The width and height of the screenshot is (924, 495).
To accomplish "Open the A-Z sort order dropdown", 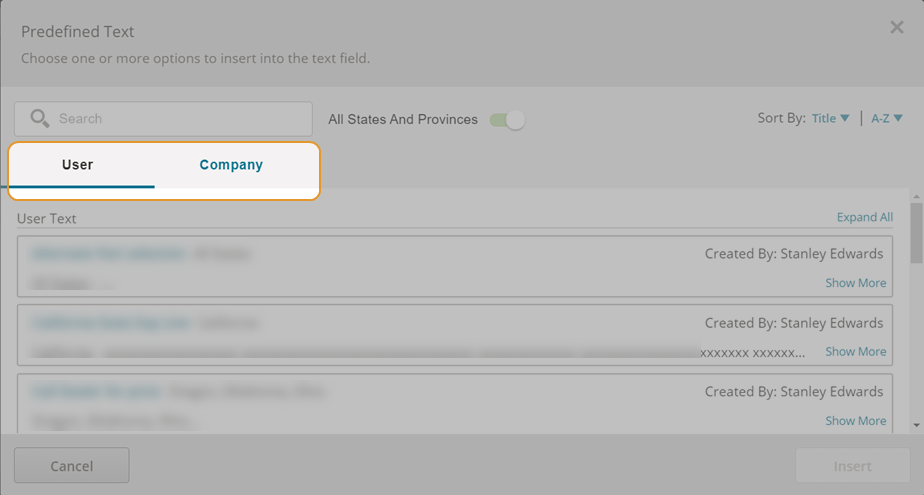I will coord(887,118).
